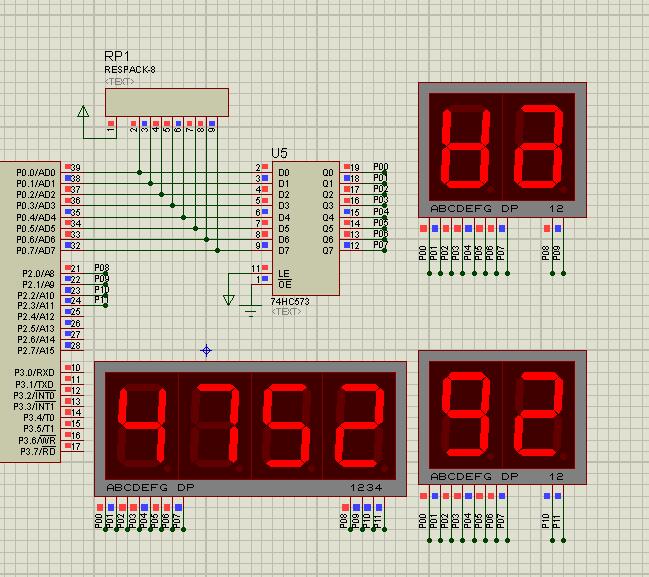Click the D7 input label on U5
This screenshot has height=577, width=649.
(284, 250)
